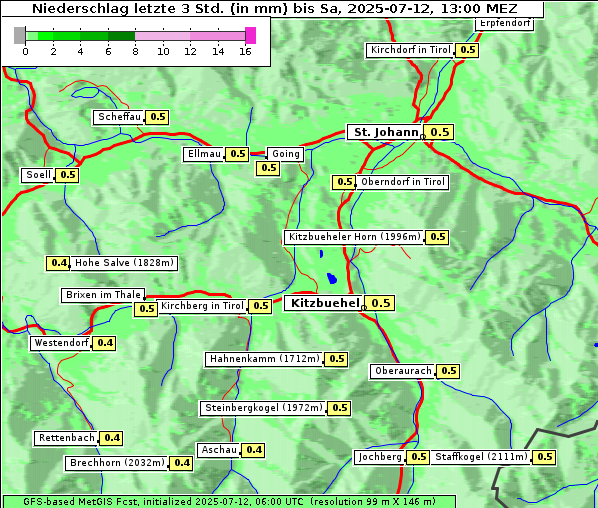
Task: Click Hohe Salve (1828m) label
Action: (x=124, y=263)
